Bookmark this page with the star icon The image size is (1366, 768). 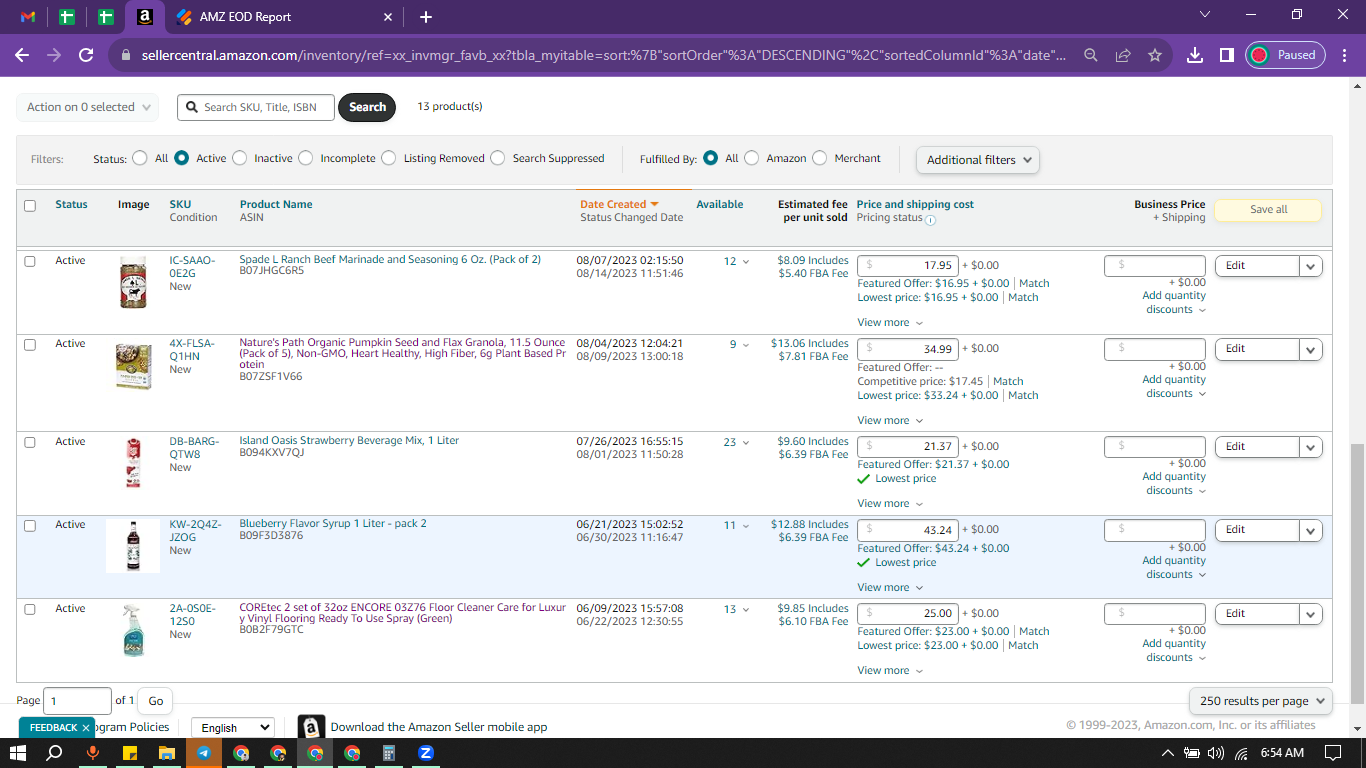1155,56
